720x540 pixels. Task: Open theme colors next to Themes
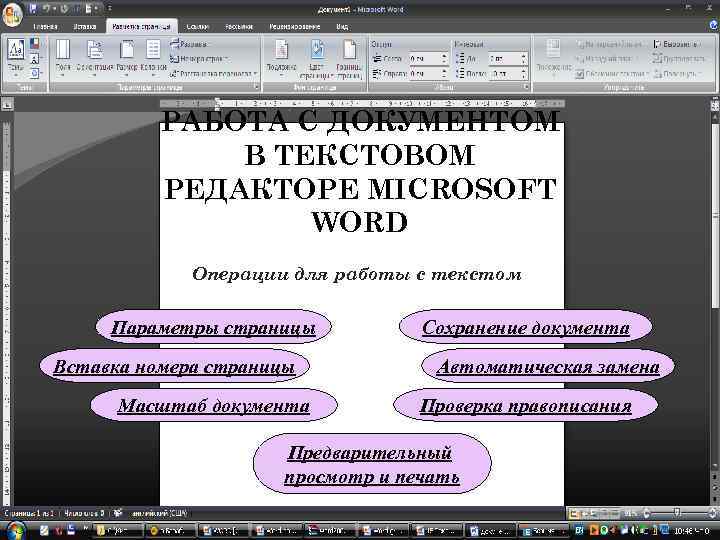pos(35,44)
